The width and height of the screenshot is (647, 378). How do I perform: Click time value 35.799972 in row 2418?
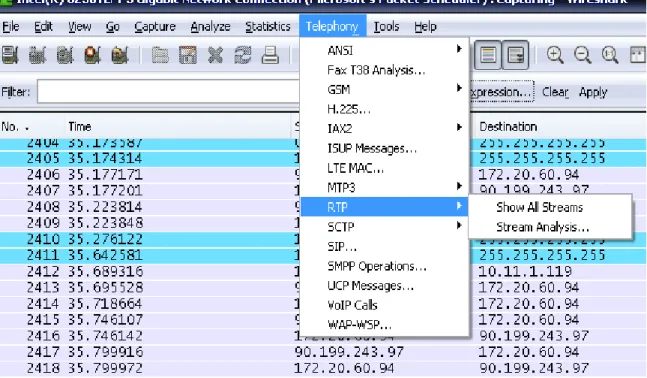pos(106,368)
